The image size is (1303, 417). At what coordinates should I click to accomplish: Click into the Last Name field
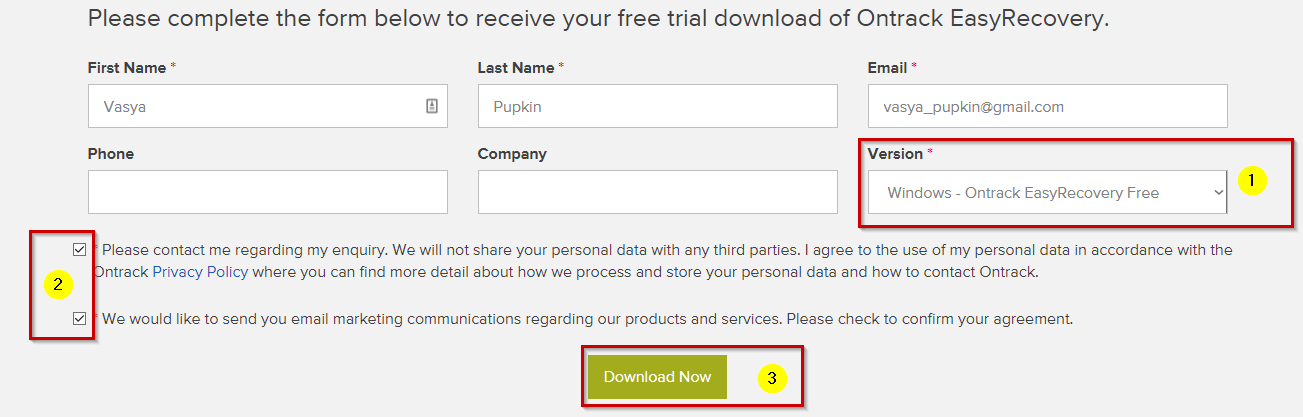click(657, 106)
